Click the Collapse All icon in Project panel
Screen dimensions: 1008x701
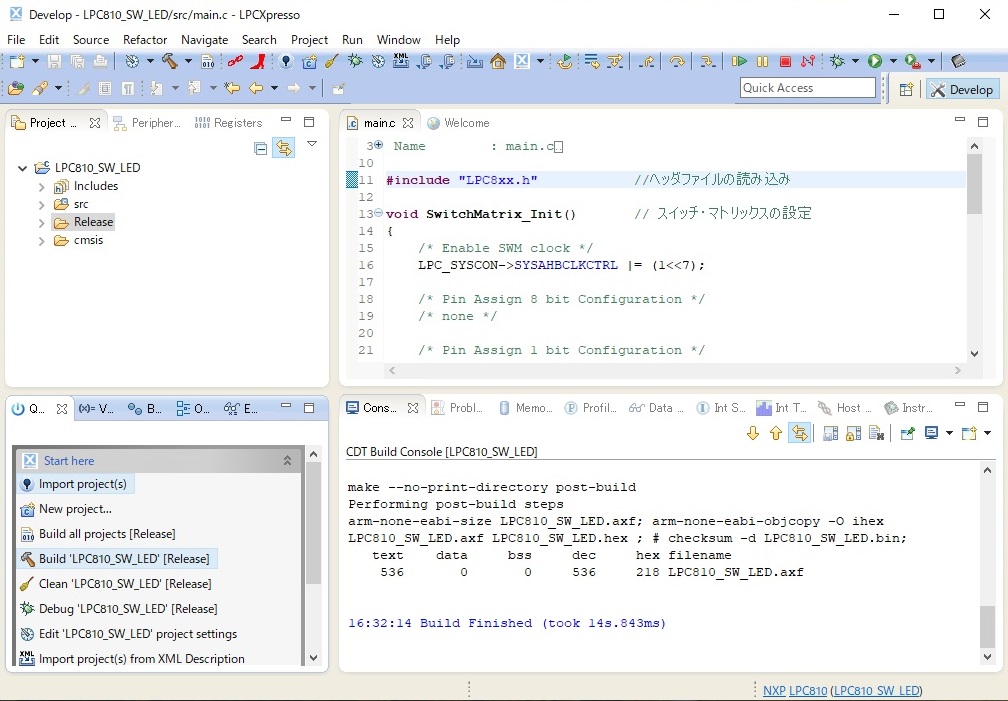coord(260,149)
